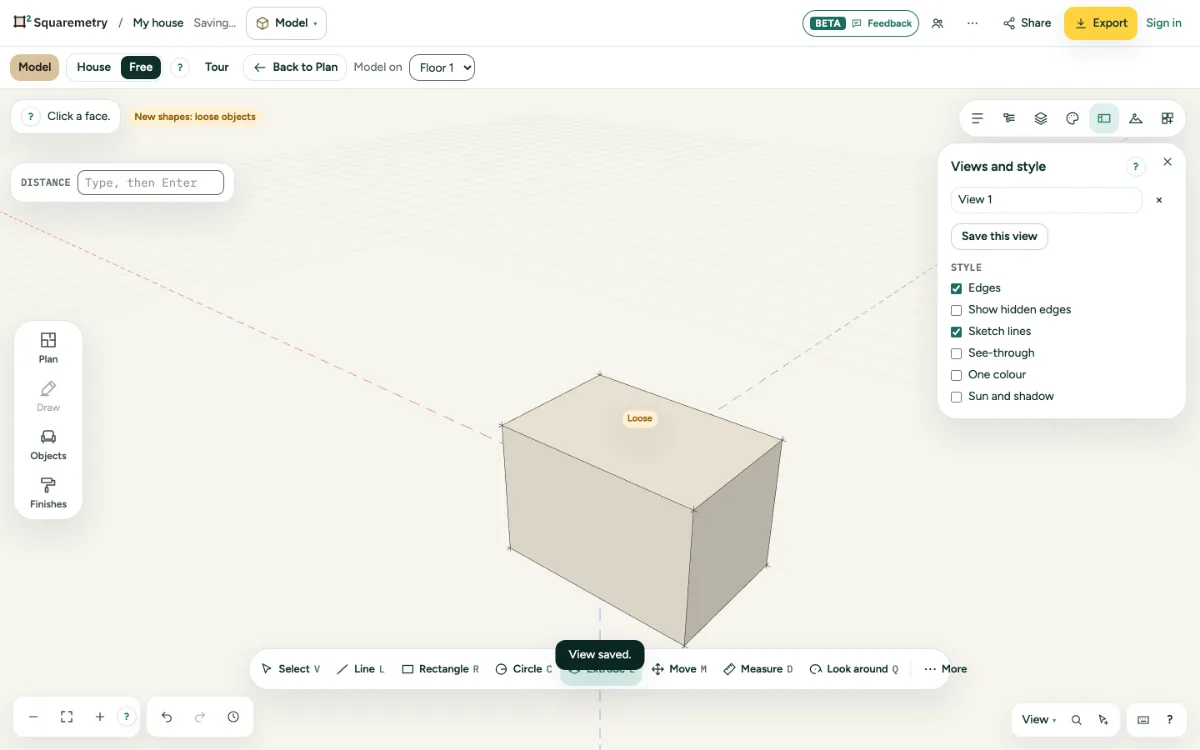Activate the Look around tool

point(854,669)
